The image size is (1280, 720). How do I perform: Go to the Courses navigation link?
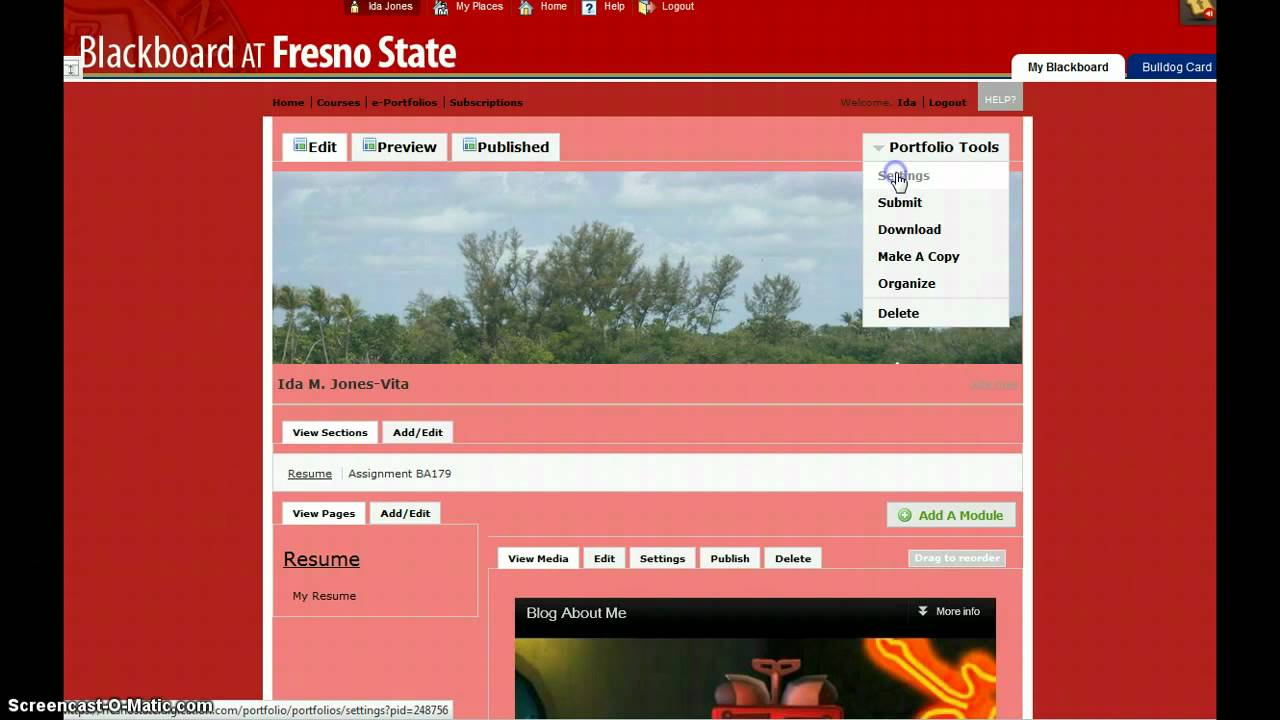click(x=338, y=102)
